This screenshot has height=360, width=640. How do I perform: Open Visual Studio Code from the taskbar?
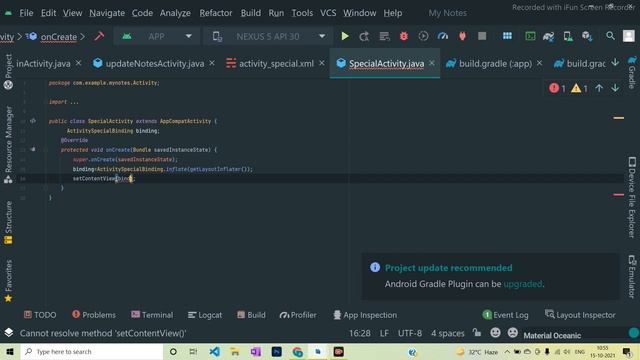click(x=214, y=351)
